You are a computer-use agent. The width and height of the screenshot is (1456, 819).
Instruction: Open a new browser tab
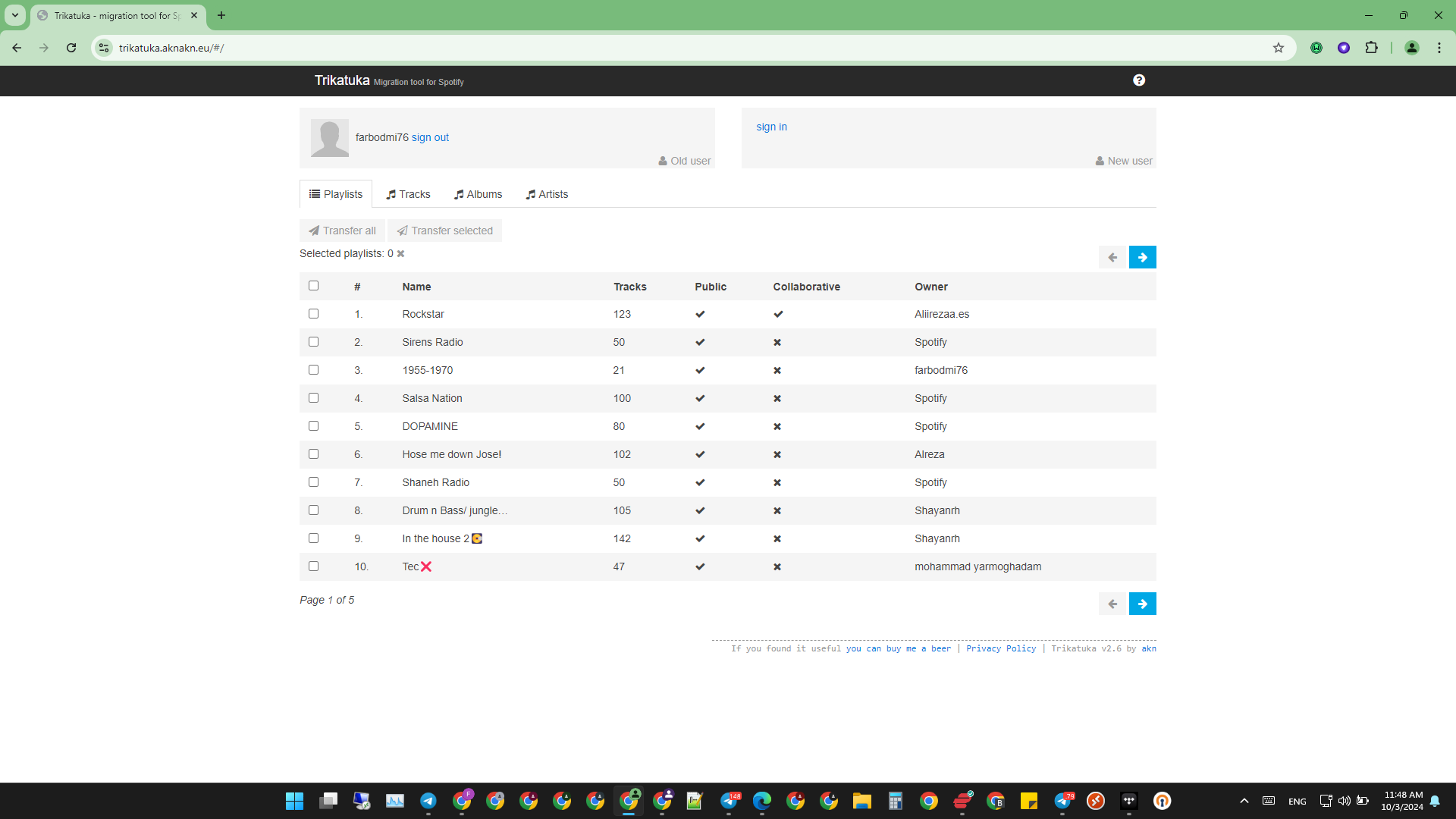point(221,15)
